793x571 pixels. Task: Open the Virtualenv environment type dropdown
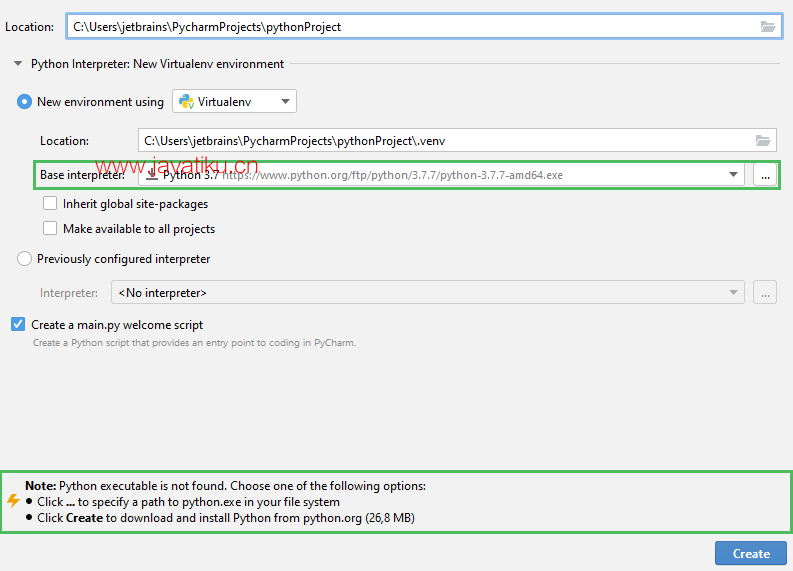(x=285, y=101)
